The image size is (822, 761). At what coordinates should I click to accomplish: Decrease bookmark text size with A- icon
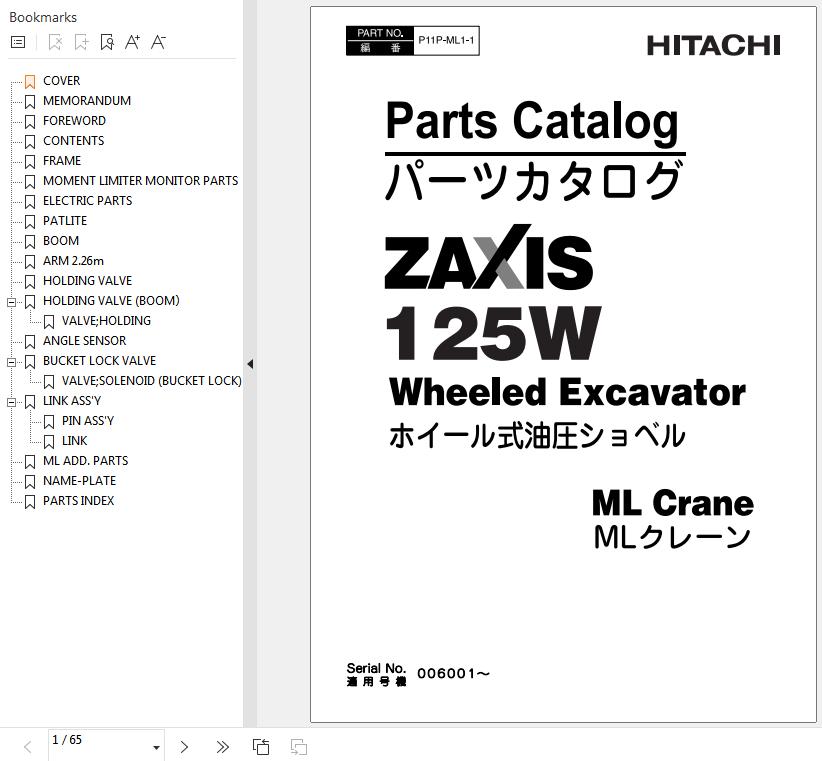pyautogui.click(x=158, y=42)
